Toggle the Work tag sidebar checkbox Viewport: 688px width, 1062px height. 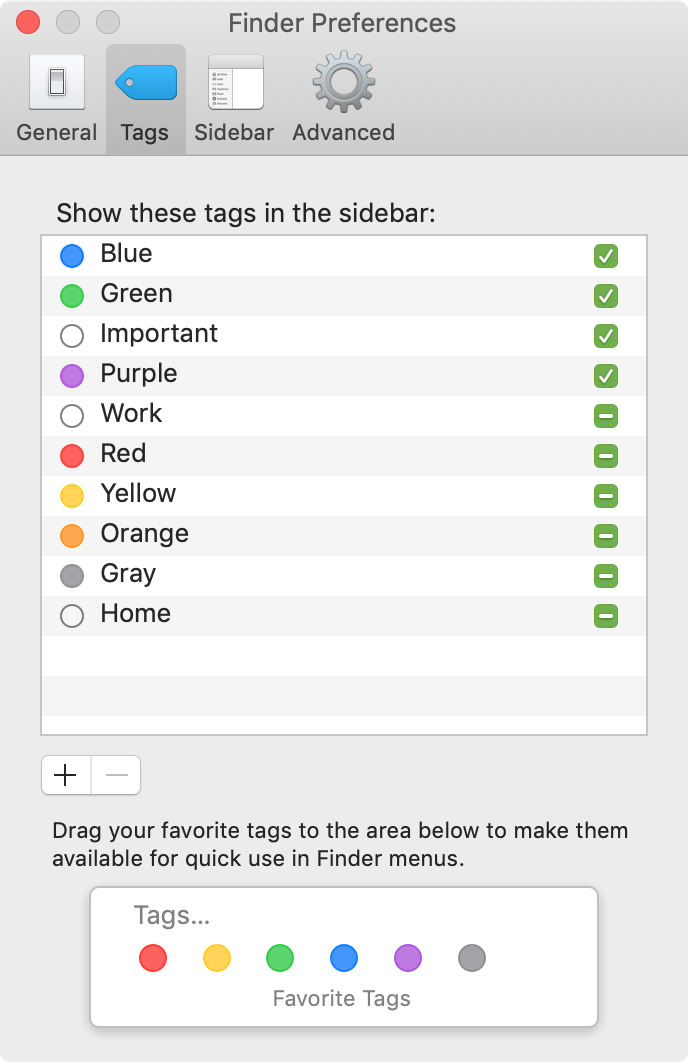pyautogui.click(x=606, y=416)
